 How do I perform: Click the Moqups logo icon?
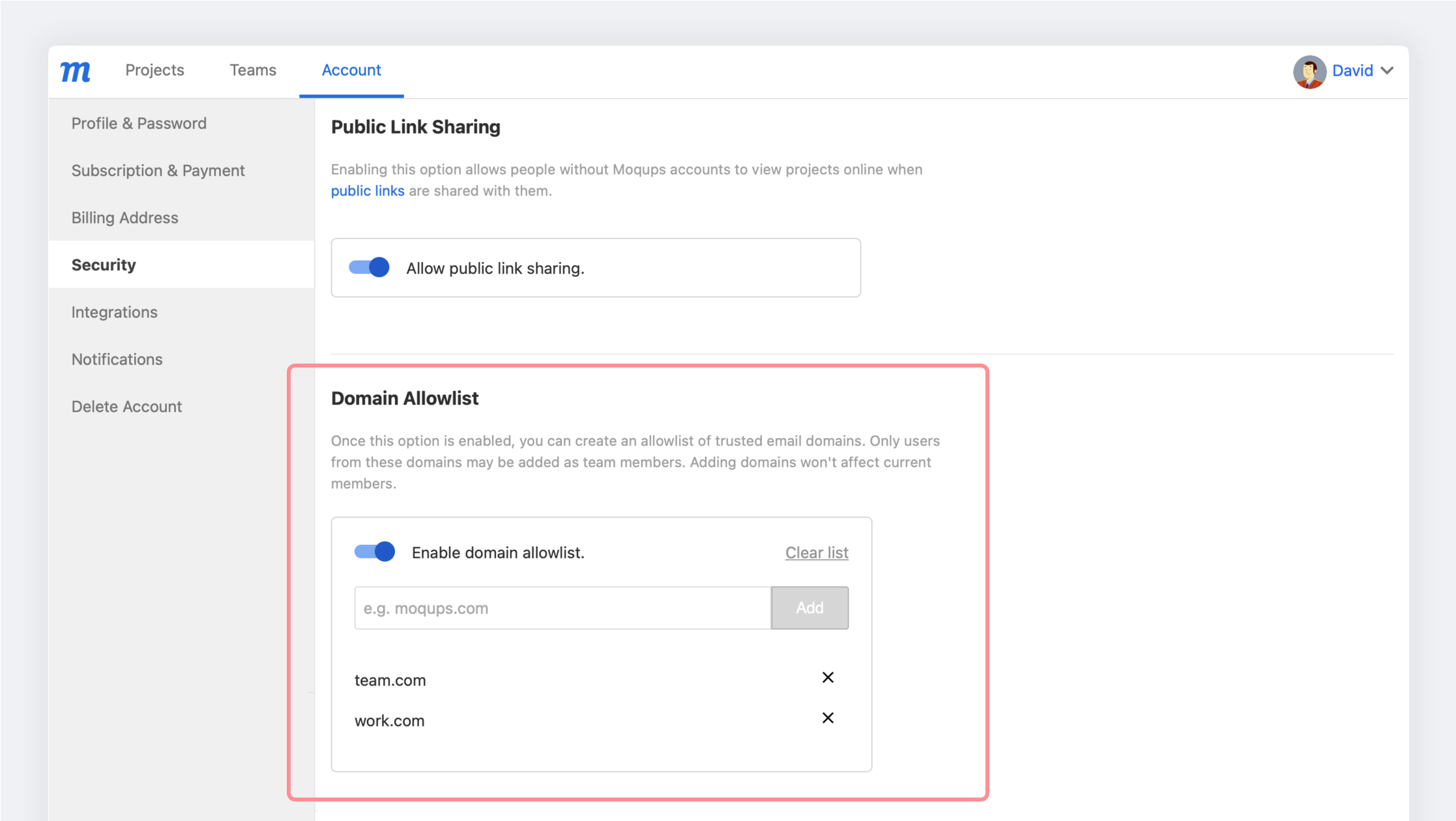point(75,70)
